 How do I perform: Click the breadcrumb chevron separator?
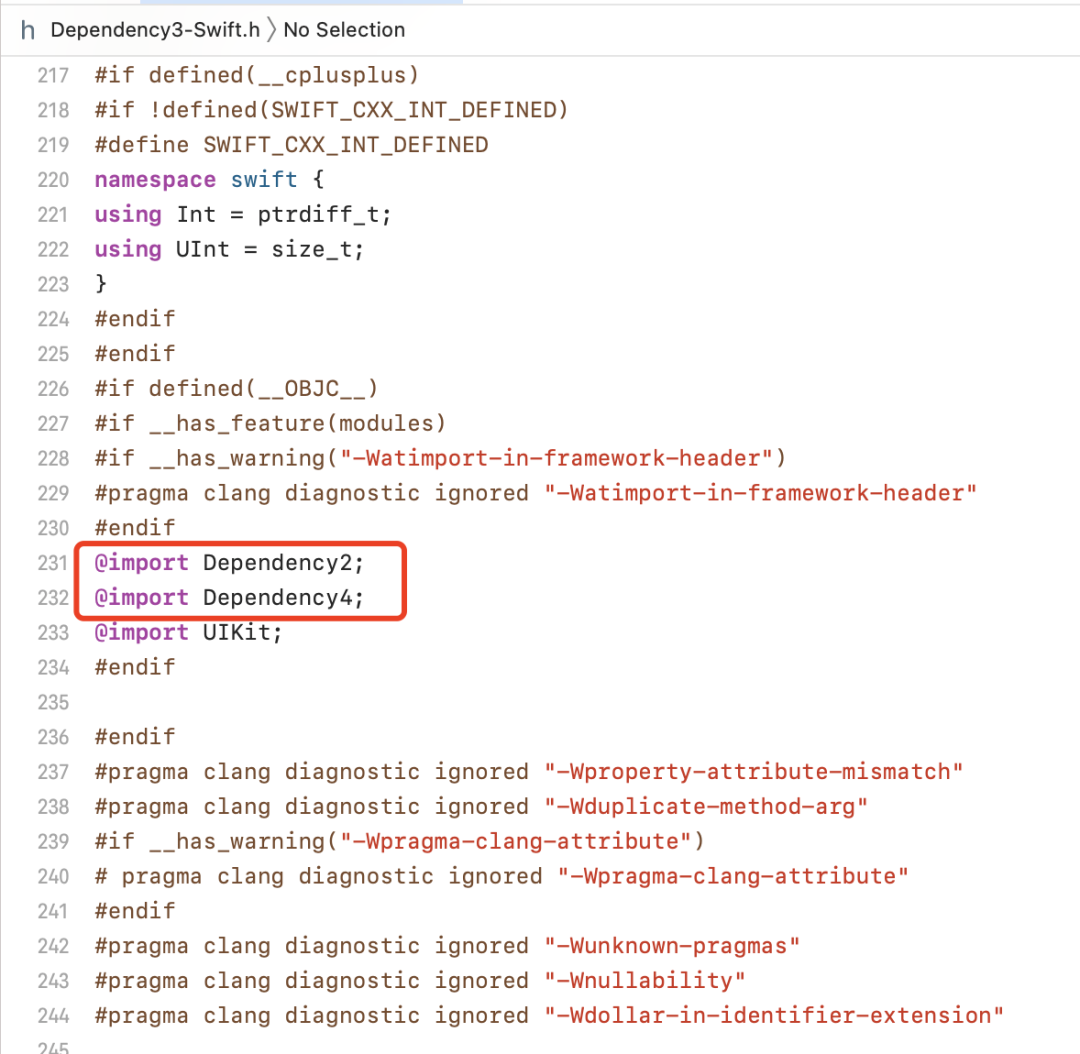271,30
